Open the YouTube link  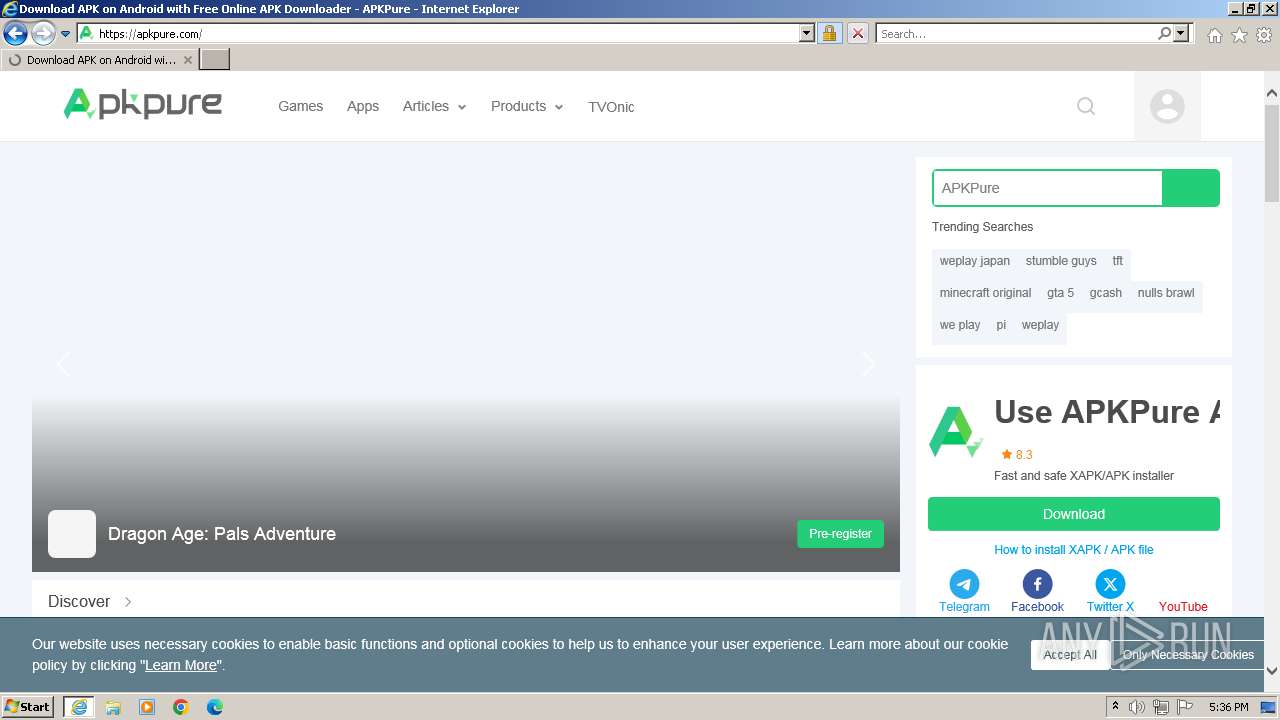(x=1183, y=606)
